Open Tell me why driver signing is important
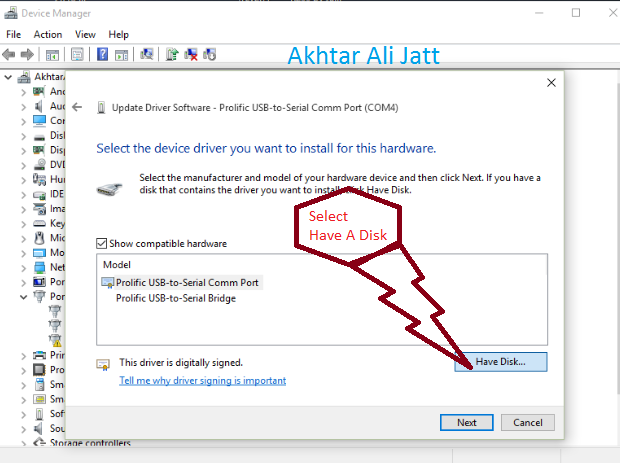The width and height of the screenshot is (620, 463). (x=202, y=381)
